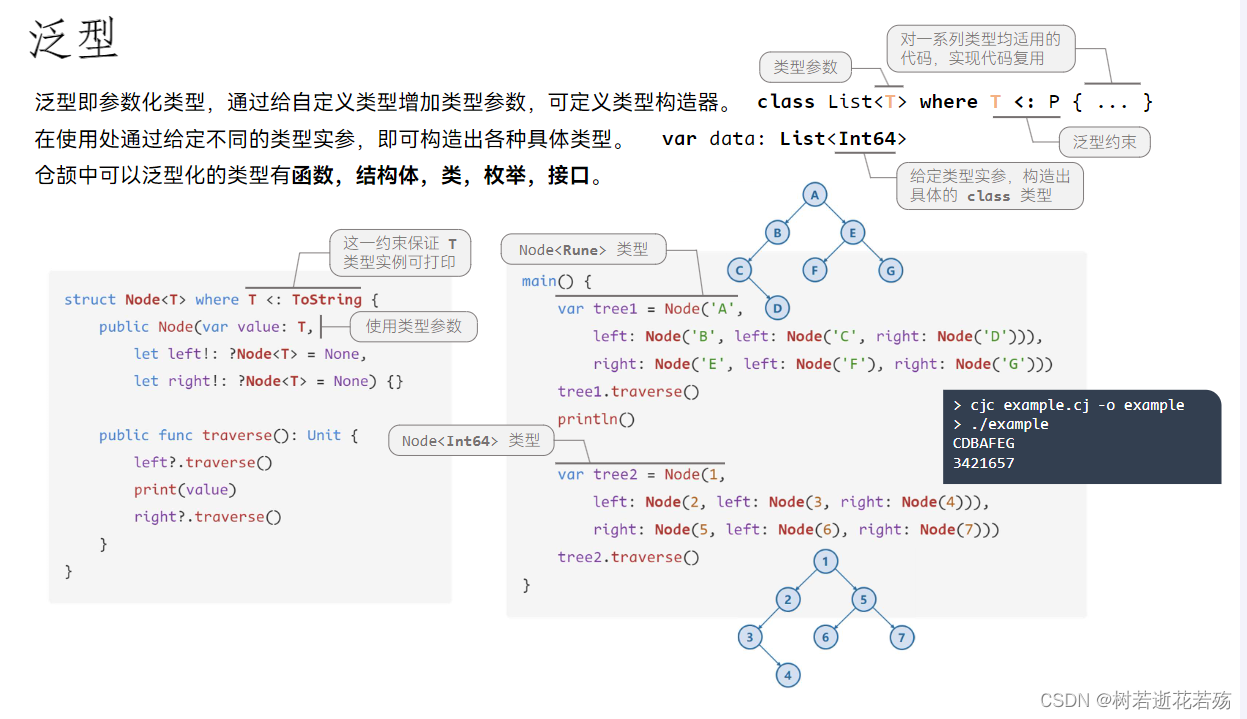The width and height of the screenshot is (1247, 719).
Task: Select line var tree2 = Node(1,
Action: coord(641,474)
